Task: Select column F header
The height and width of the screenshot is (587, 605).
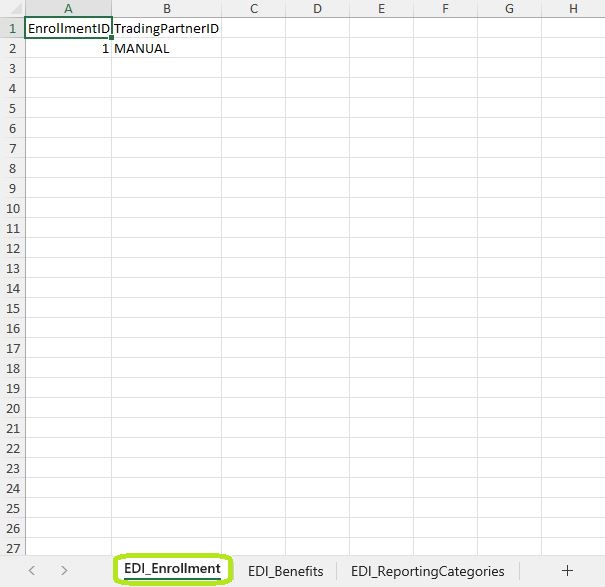Action: tap(445, 8)
